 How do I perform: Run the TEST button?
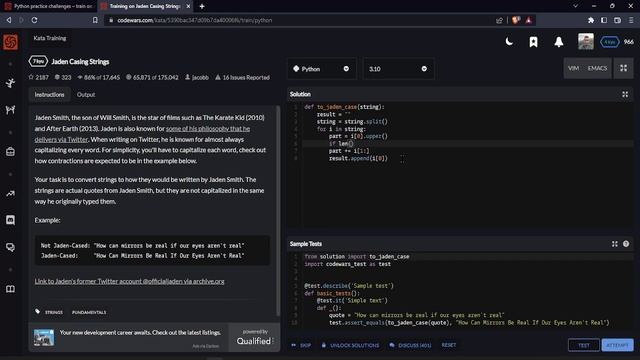(x=584, y=345)
